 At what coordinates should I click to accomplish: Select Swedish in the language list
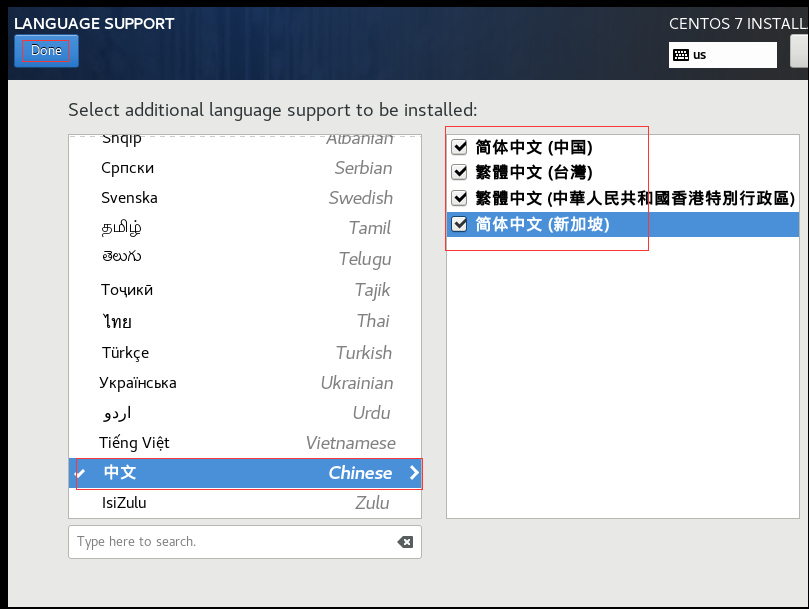[245, 198]
